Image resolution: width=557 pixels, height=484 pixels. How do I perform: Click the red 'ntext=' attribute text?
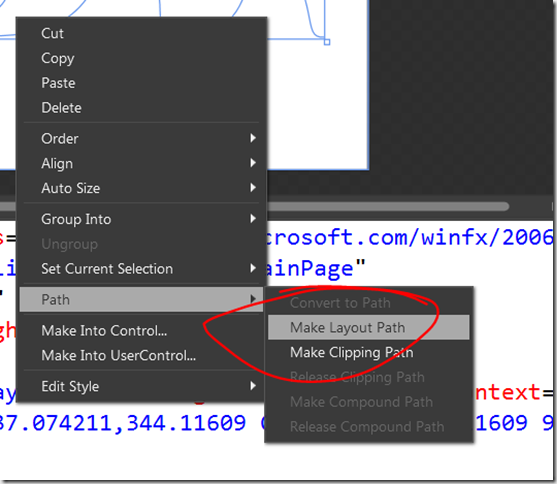(x=514, y=393)
